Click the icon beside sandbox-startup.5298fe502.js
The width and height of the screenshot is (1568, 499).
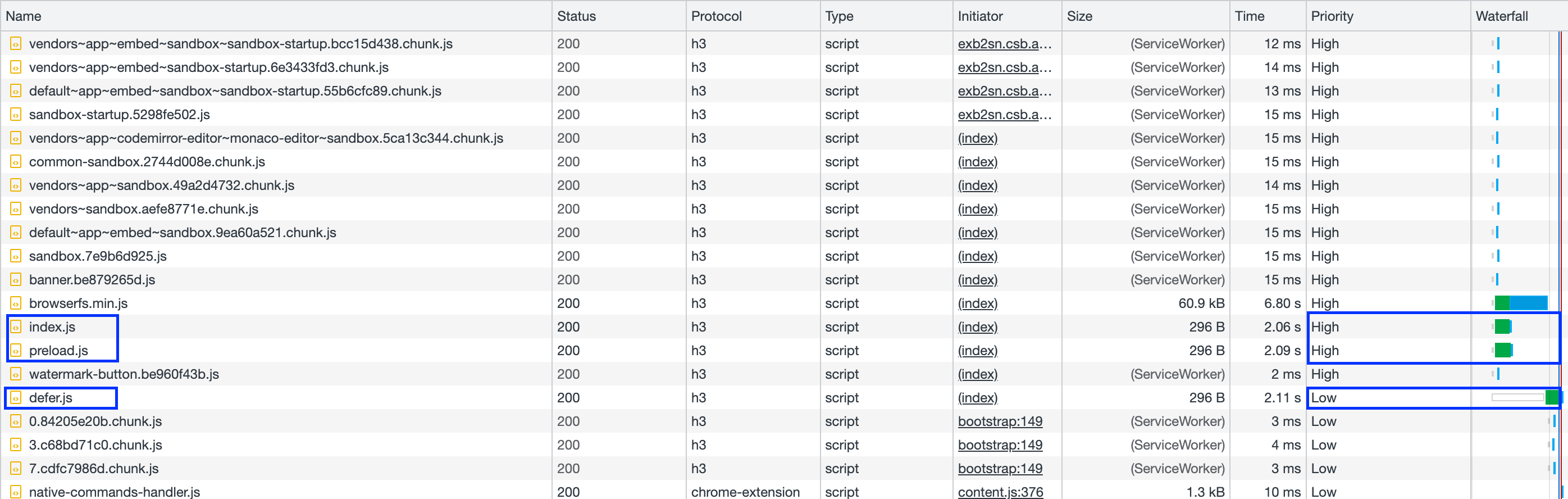coord(16,115)
